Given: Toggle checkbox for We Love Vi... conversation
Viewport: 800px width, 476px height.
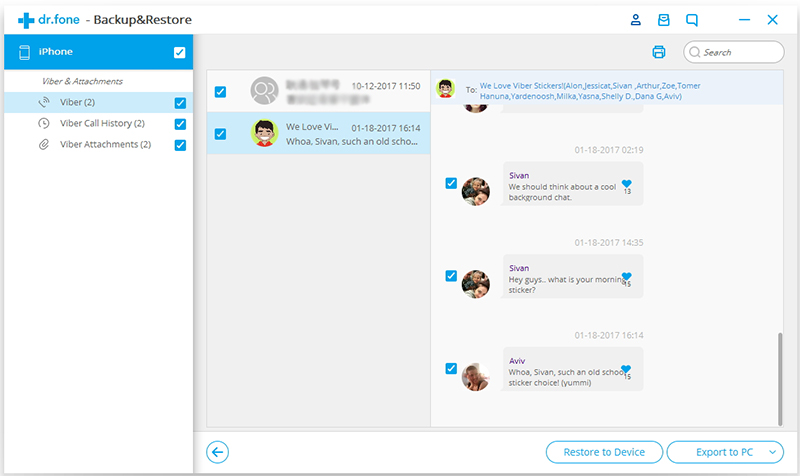Looking at the screenshot, I should coord(220,134).
